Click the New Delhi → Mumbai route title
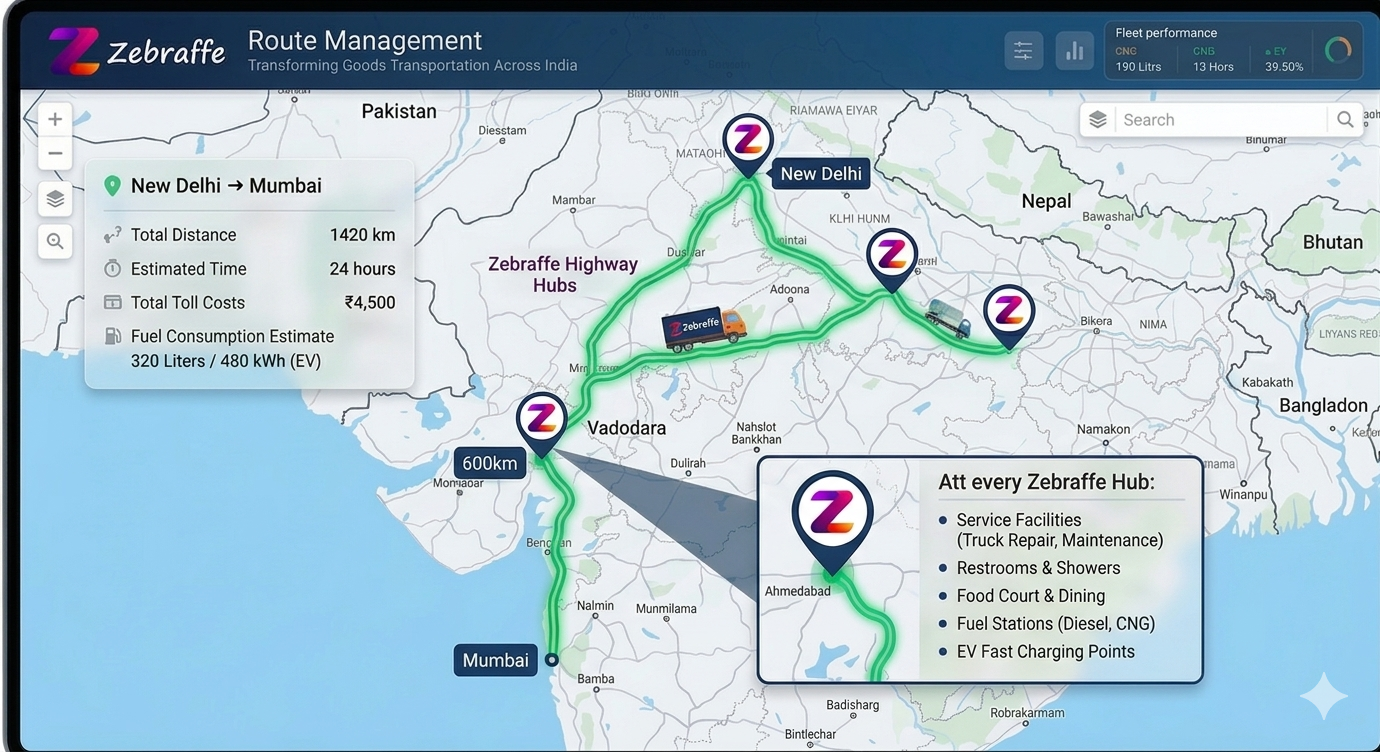 (x=226, y=186)
